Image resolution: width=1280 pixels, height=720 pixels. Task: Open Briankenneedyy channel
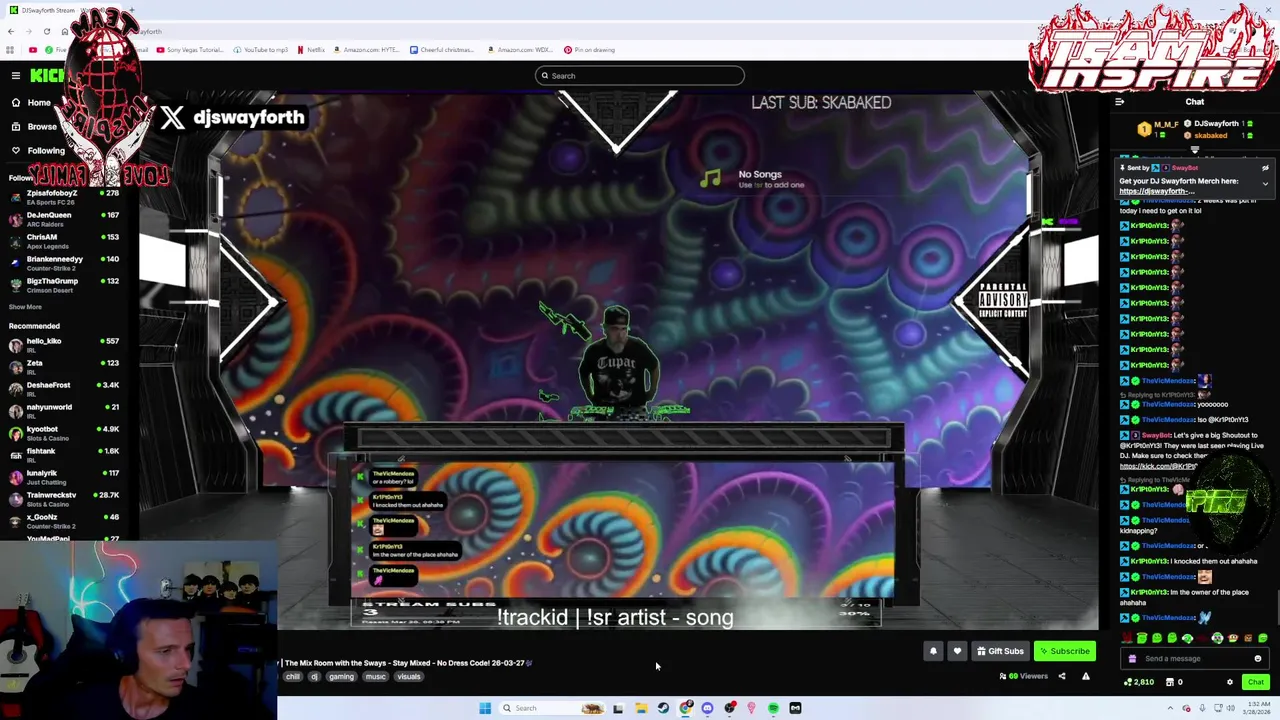pyautogui.click(x=65, y=263)
